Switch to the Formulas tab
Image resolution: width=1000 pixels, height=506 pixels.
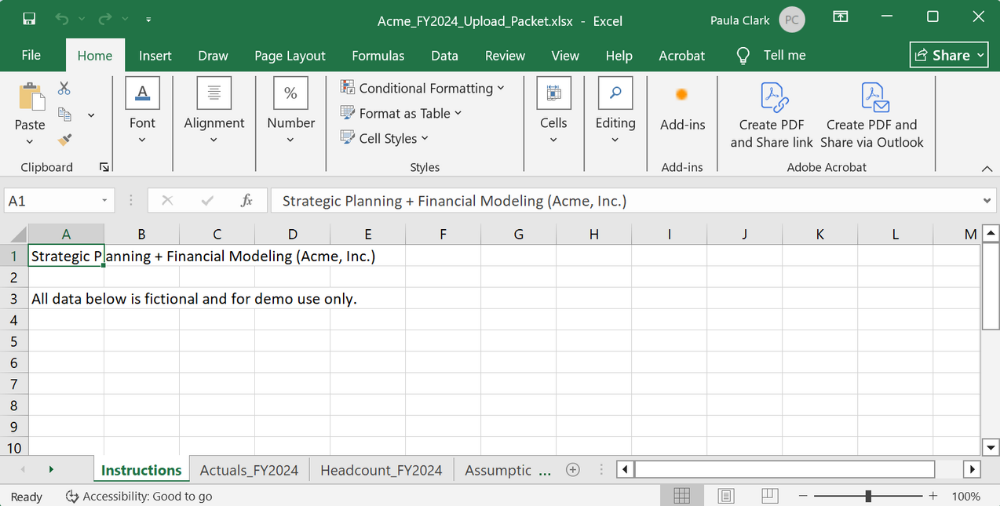(378, 56)
